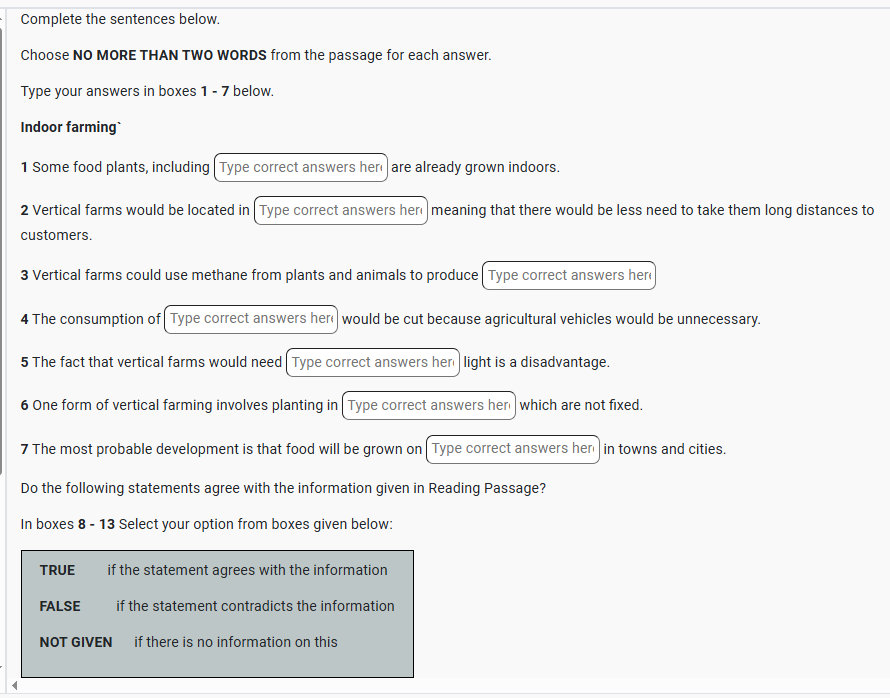Click "if there is no information on this" text
890x698 pixels.
point(236,642)
